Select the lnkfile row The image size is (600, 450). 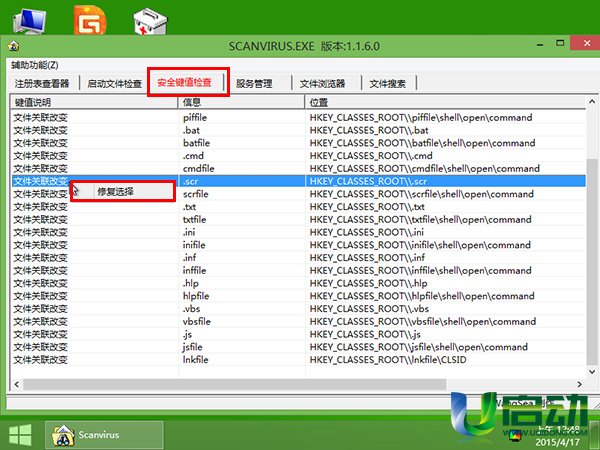click(298, 360)
